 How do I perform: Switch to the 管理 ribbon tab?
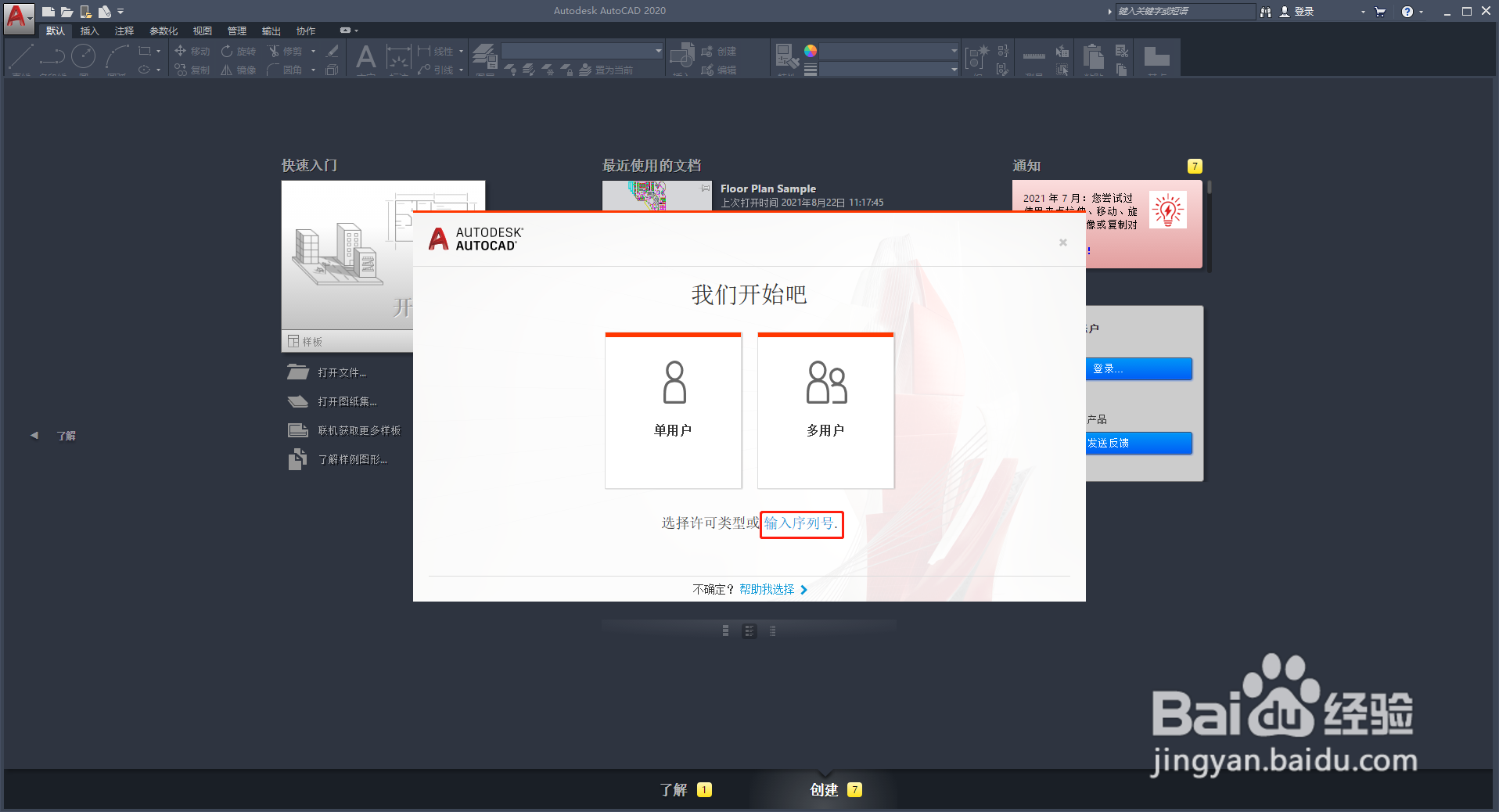click(x=237, y=31)
